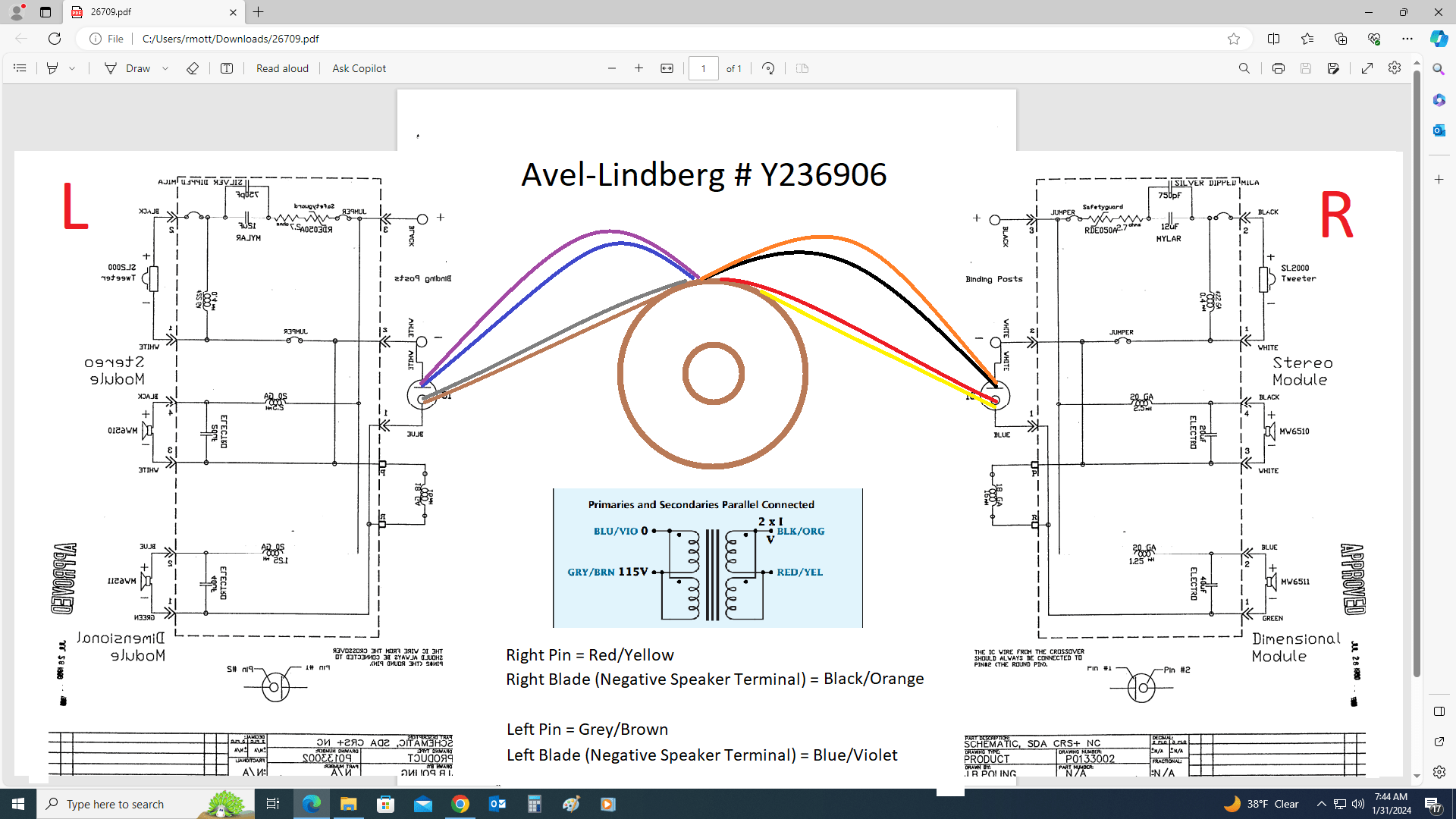Click the page number input field
The height and width of the screenshot is (819, 1456).
703,68
